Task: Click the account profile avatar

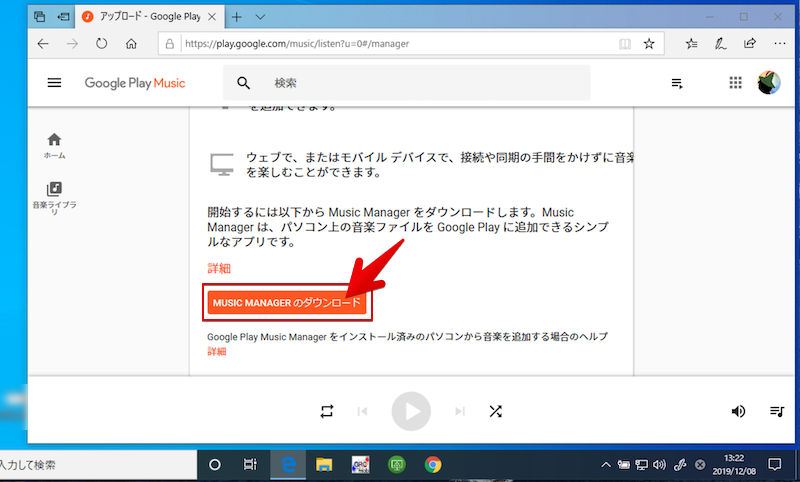Action: (769, 83)
